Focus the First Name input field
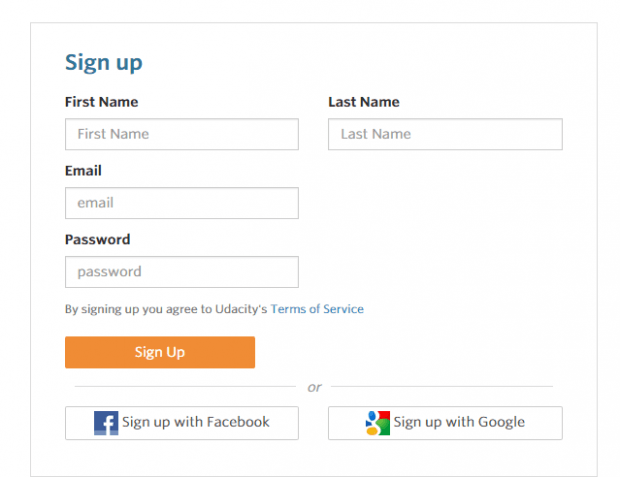 click(x=182, y=134)
